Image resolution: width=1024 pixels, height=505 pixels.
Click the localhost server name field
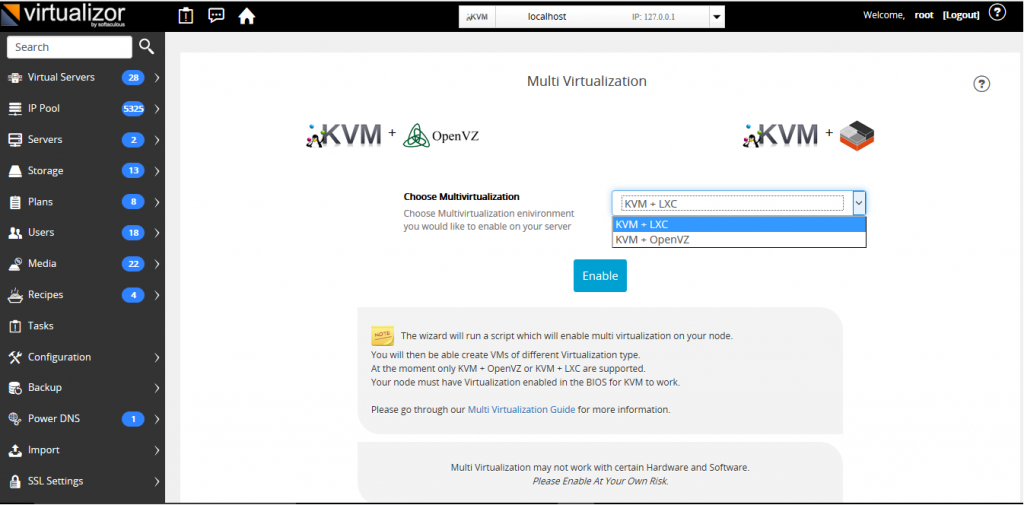[547, 17]
